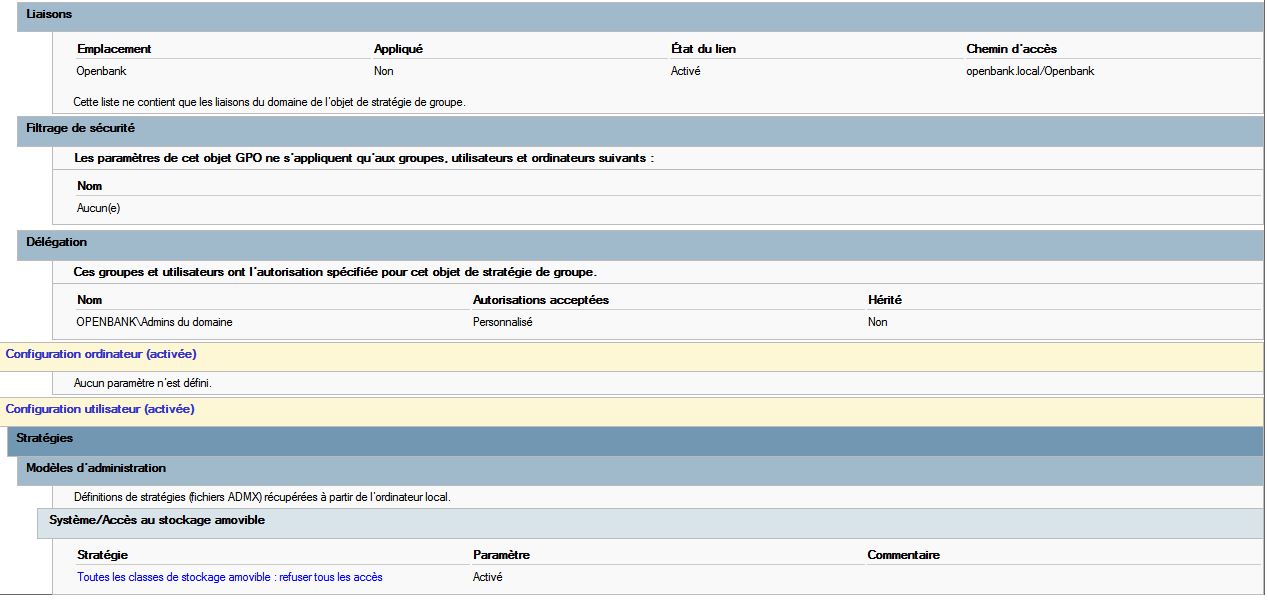Click the Chemin d'accès column header
Screen dimensions: 1268x602
[x=1011, y=49]
